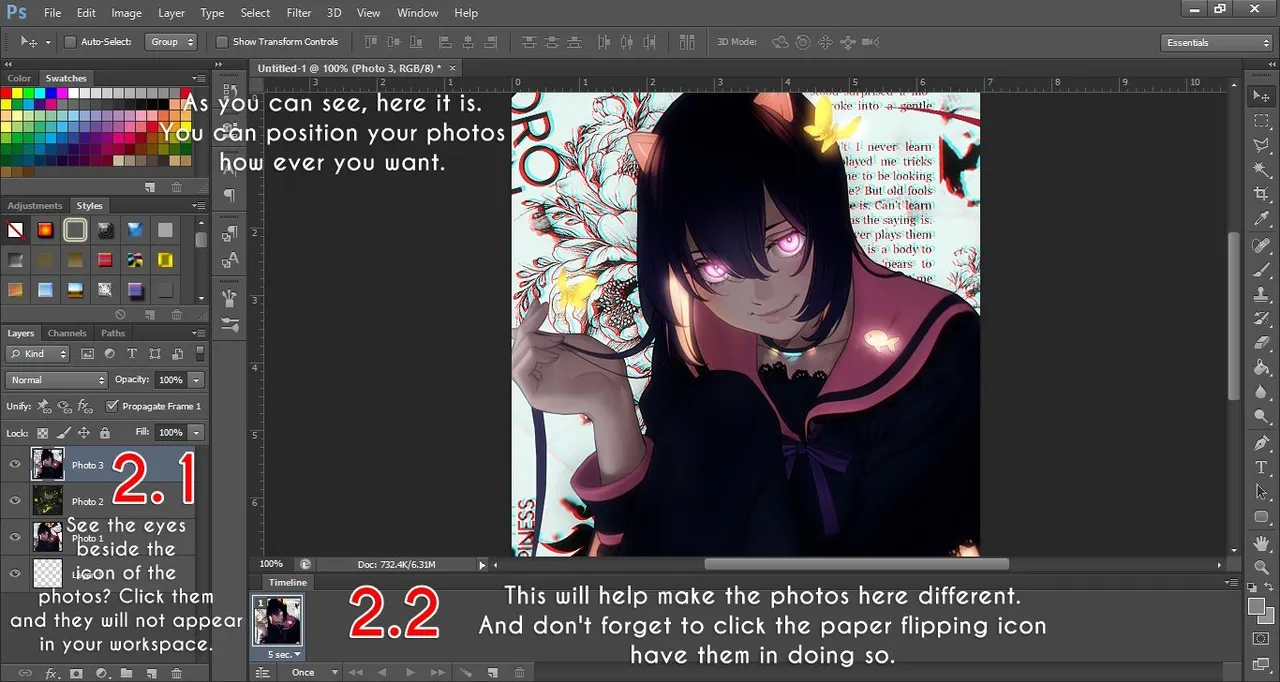Filter layers by type layers icon
Viewport: 1280px width, 682px height.
tap(132, 354)
